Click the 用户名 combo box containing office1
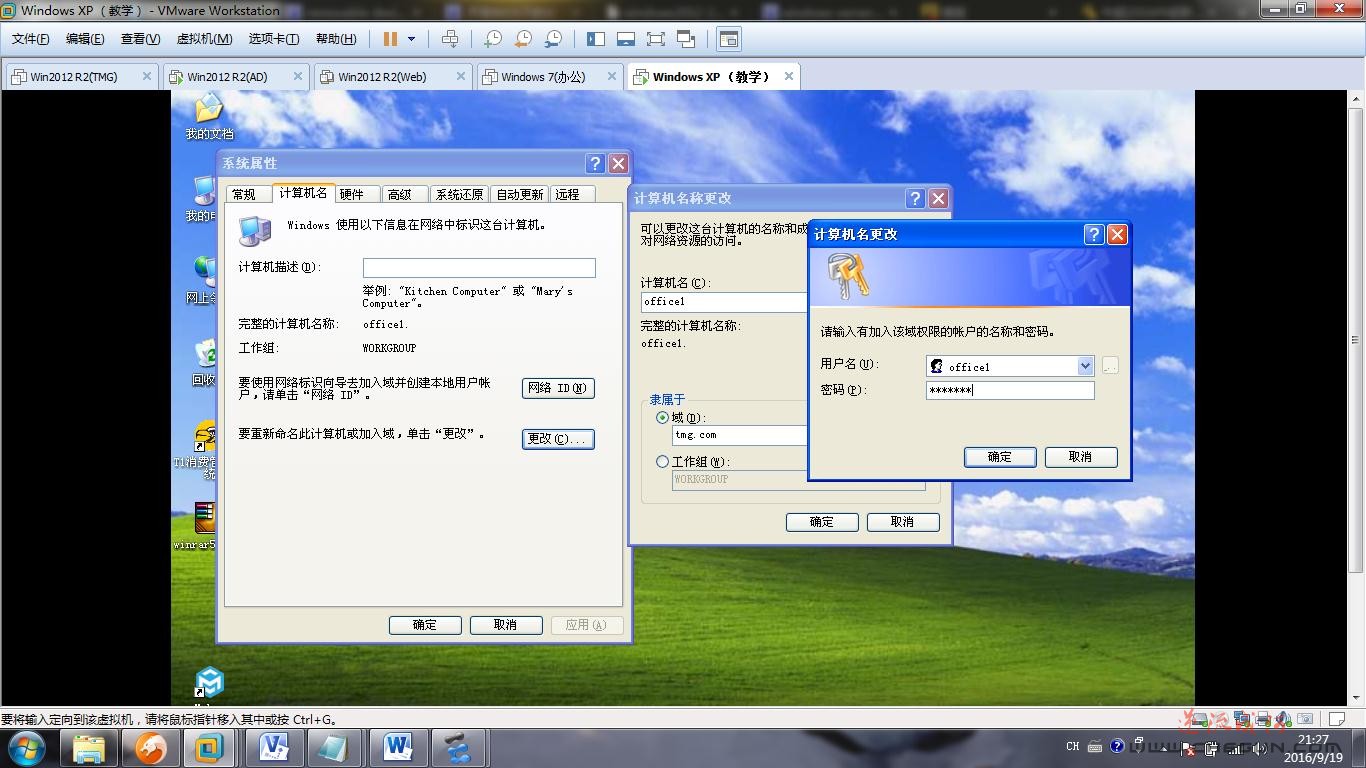The width and height of the screenshot is (1366, 768). [x=1010, y=366]
